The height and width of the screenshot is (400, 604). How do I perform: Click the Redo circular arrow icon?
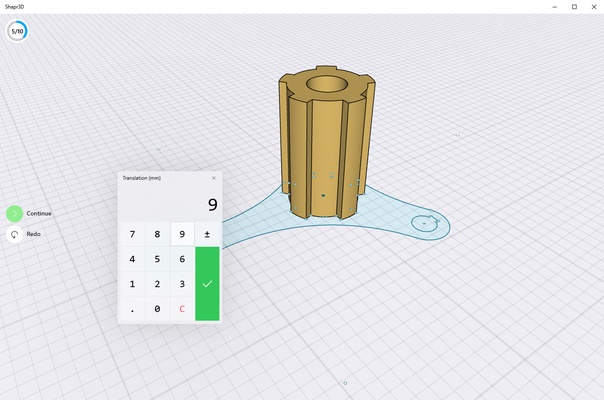[15, 234]
